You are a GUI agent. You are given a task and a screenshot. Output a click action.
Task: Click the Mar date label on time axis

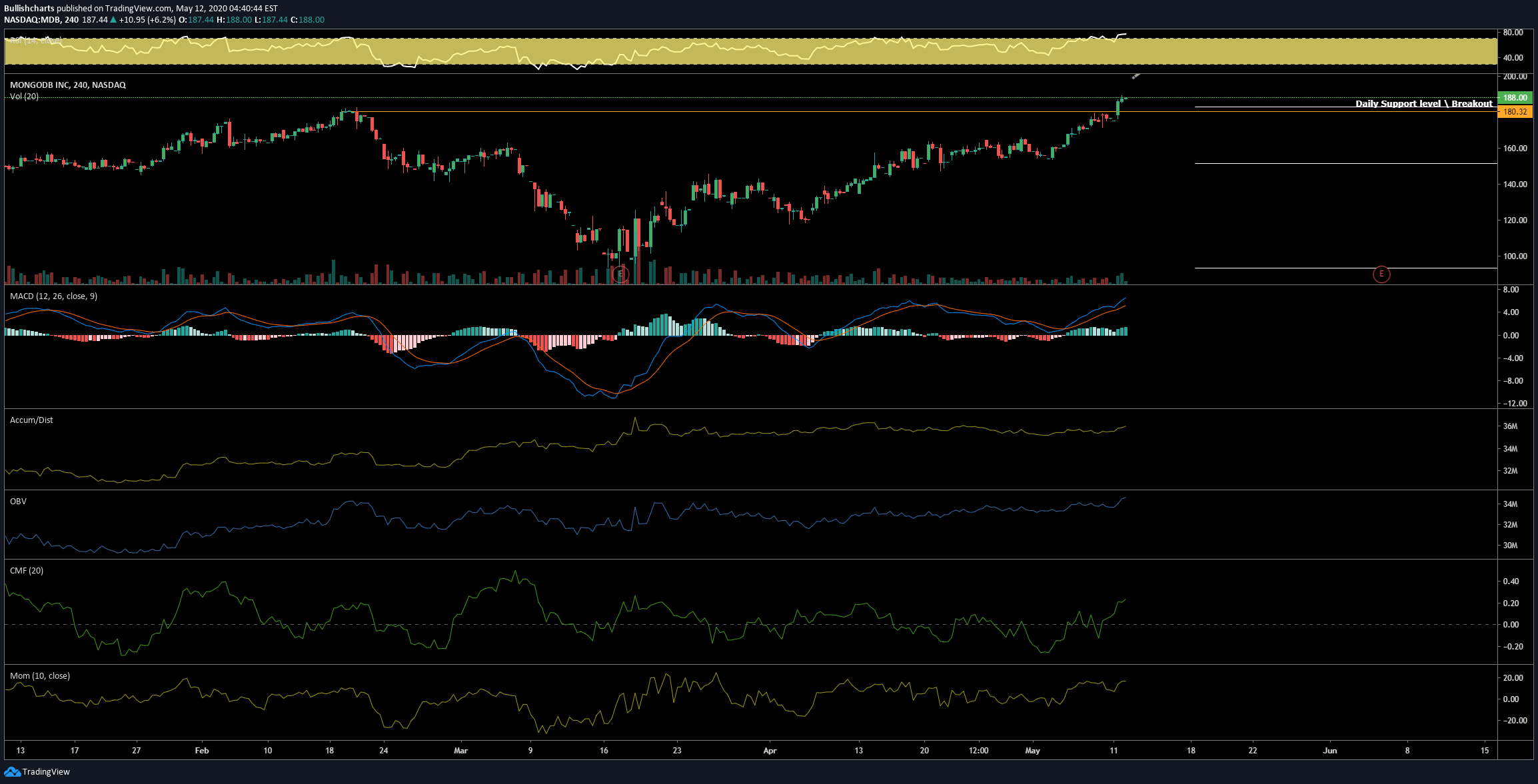pyautogui.click(x=460, y=751)
